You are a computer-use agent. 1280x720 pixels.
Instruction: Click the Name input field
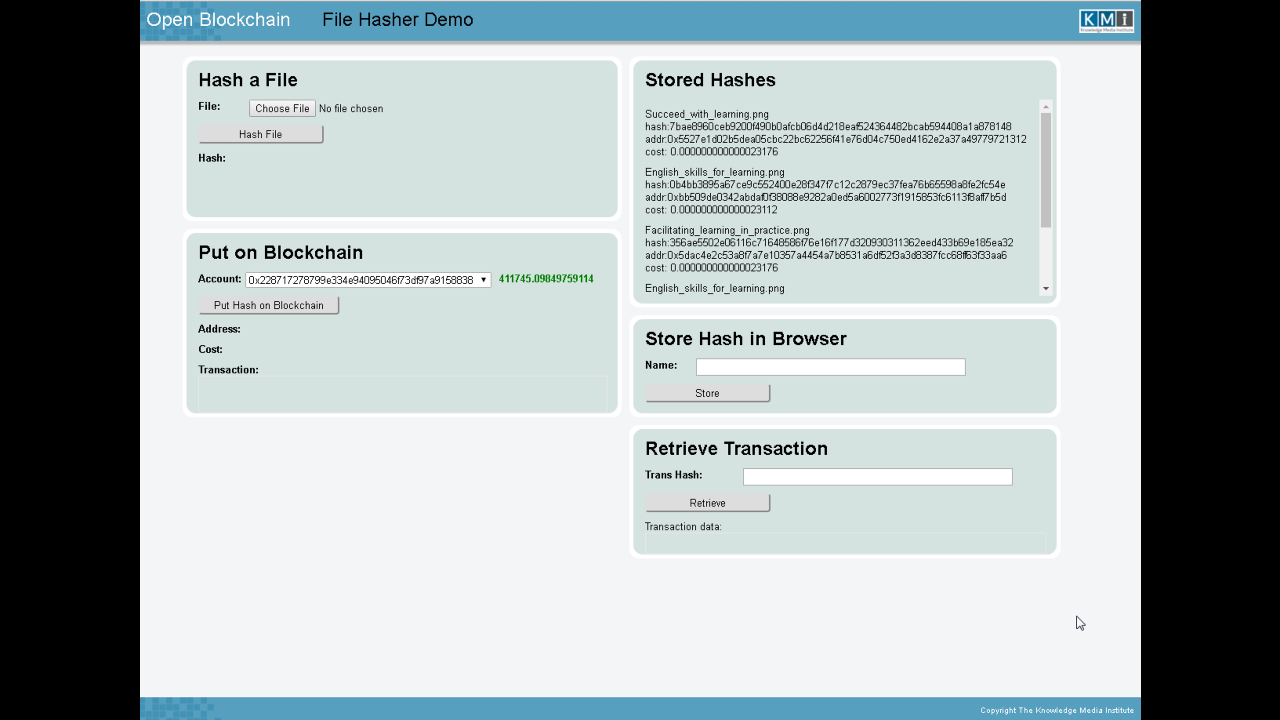pos(830,367)
